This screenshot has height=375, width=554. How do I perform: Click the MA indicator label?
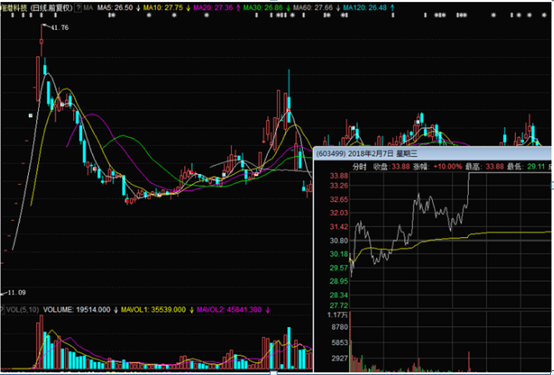pos(88,8)
